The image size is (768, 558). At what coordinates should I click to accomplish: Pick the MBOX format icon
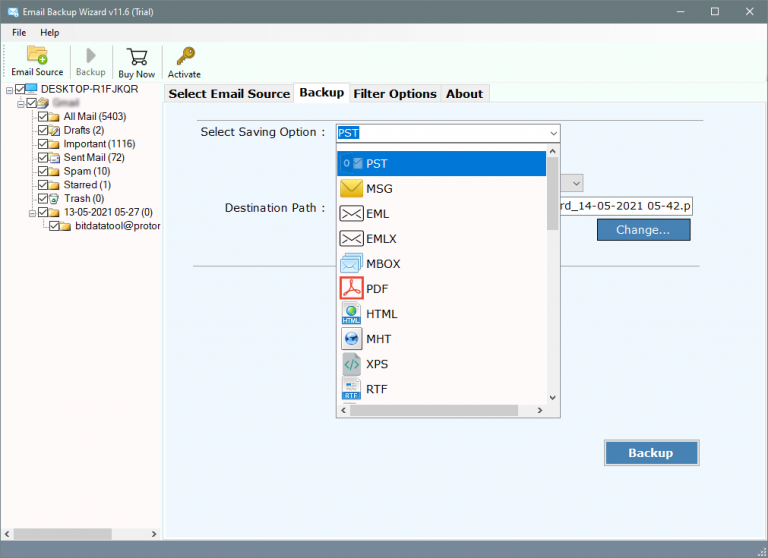click(x=351, y=263)
